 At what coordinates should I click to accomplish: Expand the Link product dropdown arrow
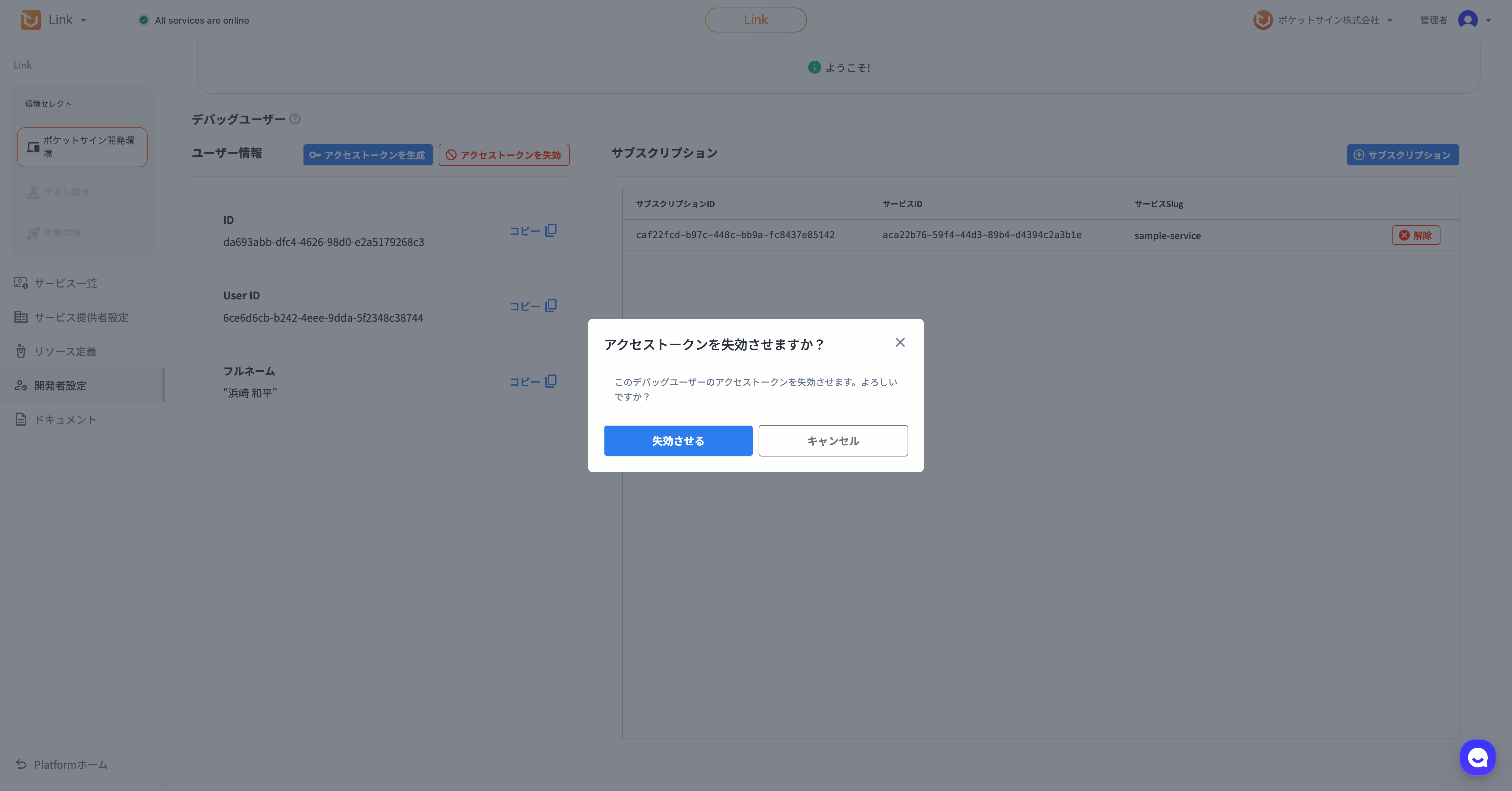tap(83, 21)
